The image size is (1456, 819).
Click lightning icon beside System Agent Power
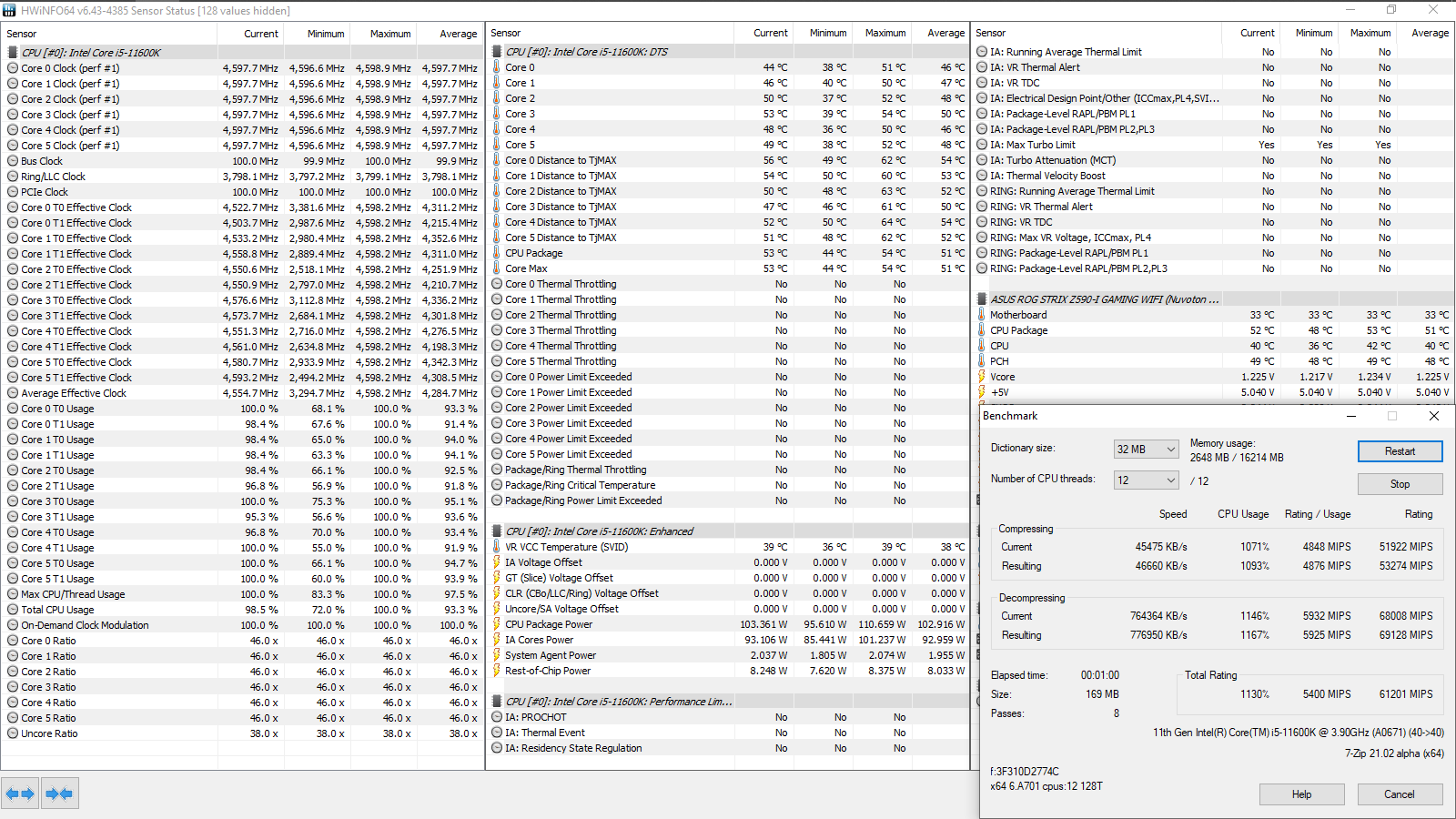(497, 655)
